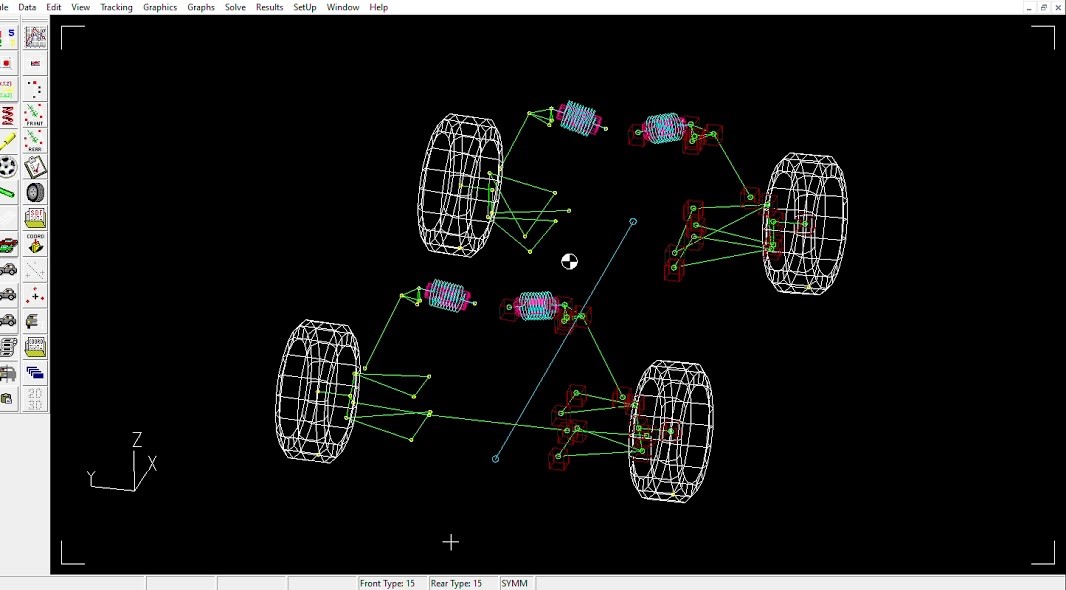This screenshot has height=590, width=1066.
Task: Open the SetUp menu
Action: click(x=305, y=7)
